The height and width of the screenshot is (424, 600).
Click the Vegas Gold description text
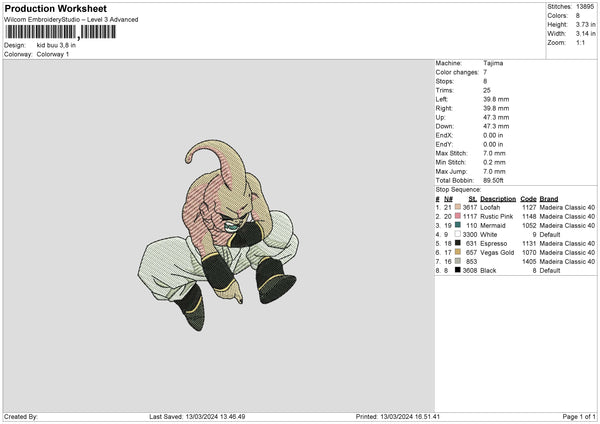point(497,252)
